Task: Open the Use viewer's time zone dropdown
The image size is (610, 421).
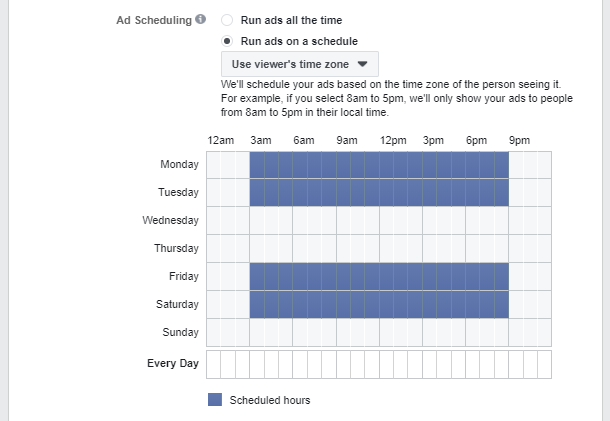Action: pyautogui.click(x=300, y=64)
